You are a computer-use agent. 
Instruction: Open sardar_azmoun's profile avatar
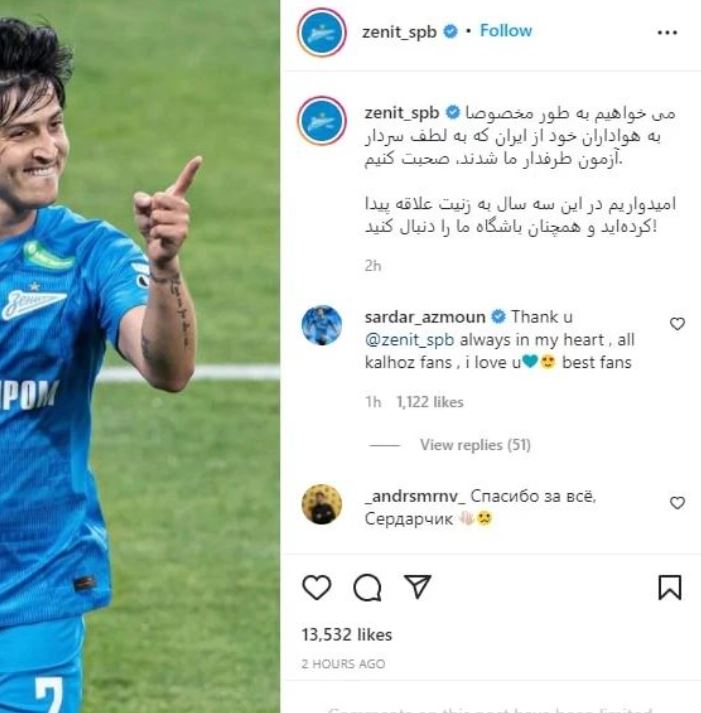322,325
